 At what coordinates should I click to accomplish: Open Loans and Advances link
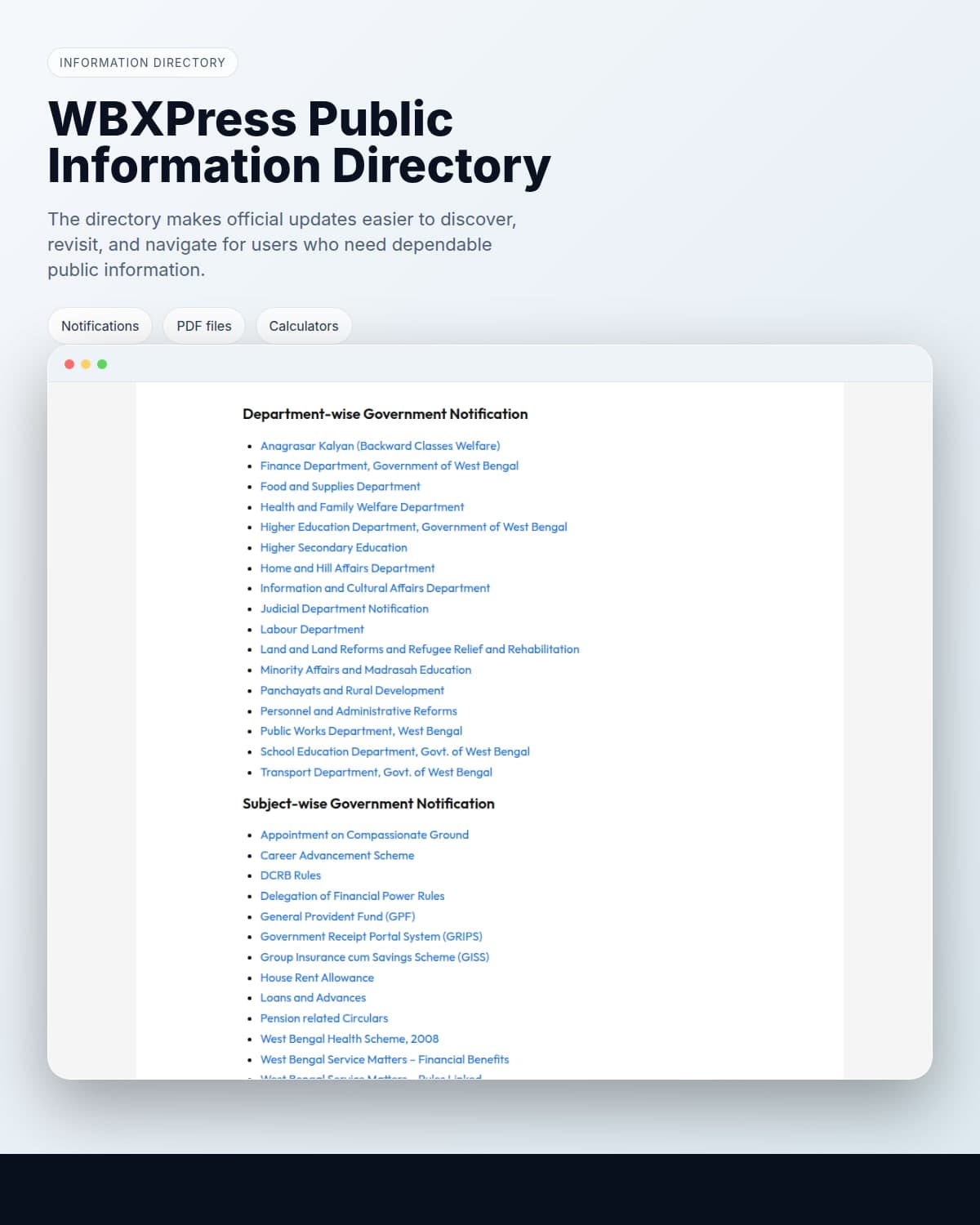313,998
